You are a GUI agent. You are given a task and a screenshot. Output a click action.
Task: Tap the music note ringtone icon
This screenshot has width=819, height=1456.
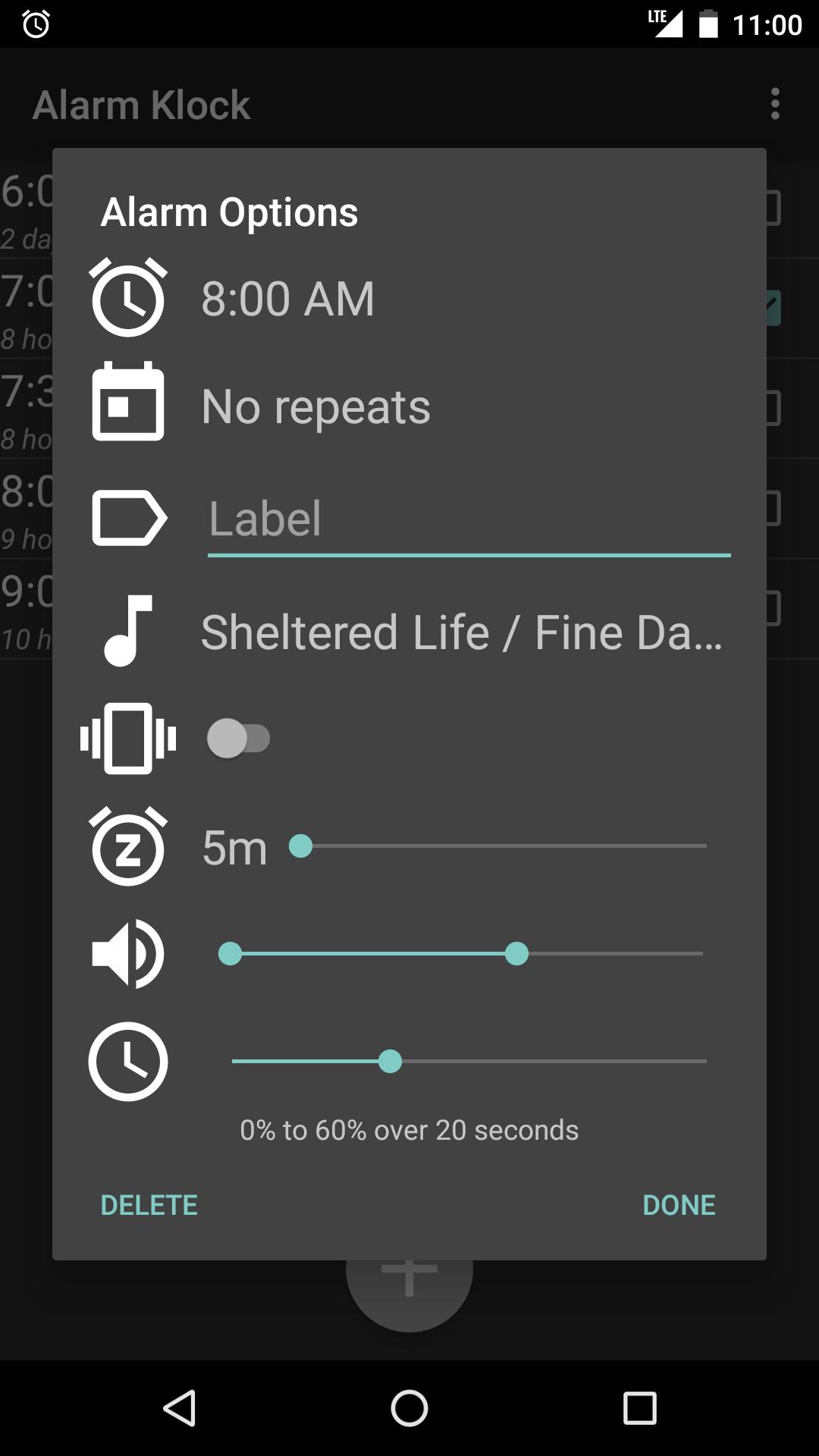pyautogui.click(x=129, y=631)
